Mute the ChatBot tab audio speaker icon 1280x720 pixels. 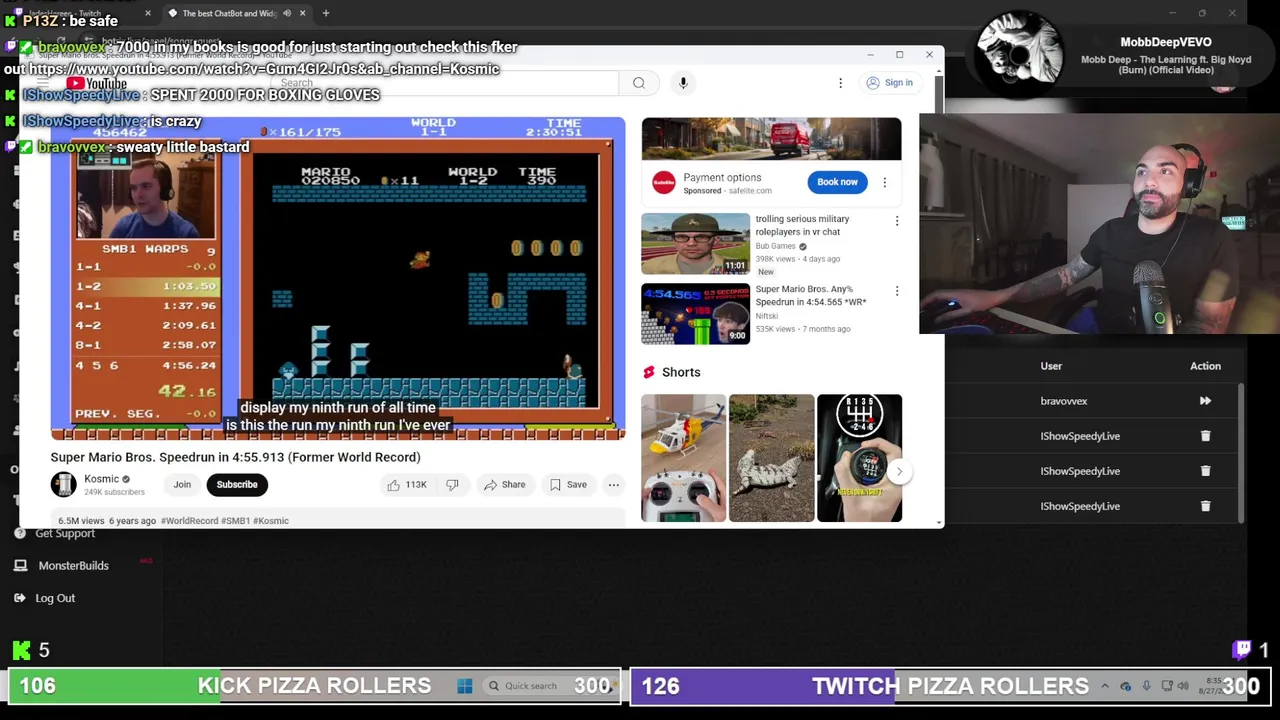click(287, 13)
